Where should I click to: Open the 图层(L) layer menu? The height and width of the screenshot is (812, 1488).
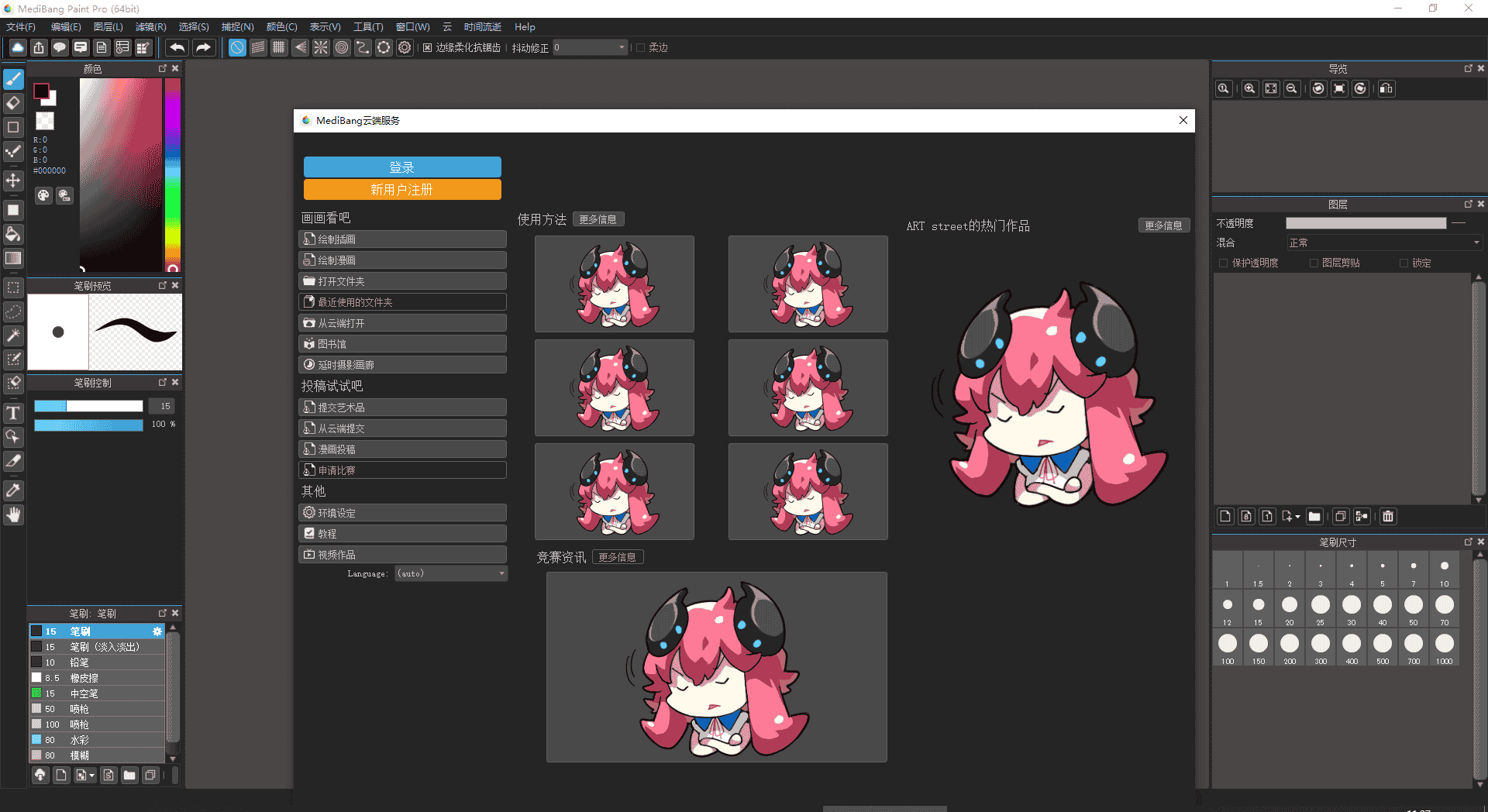tap(108, 27)
